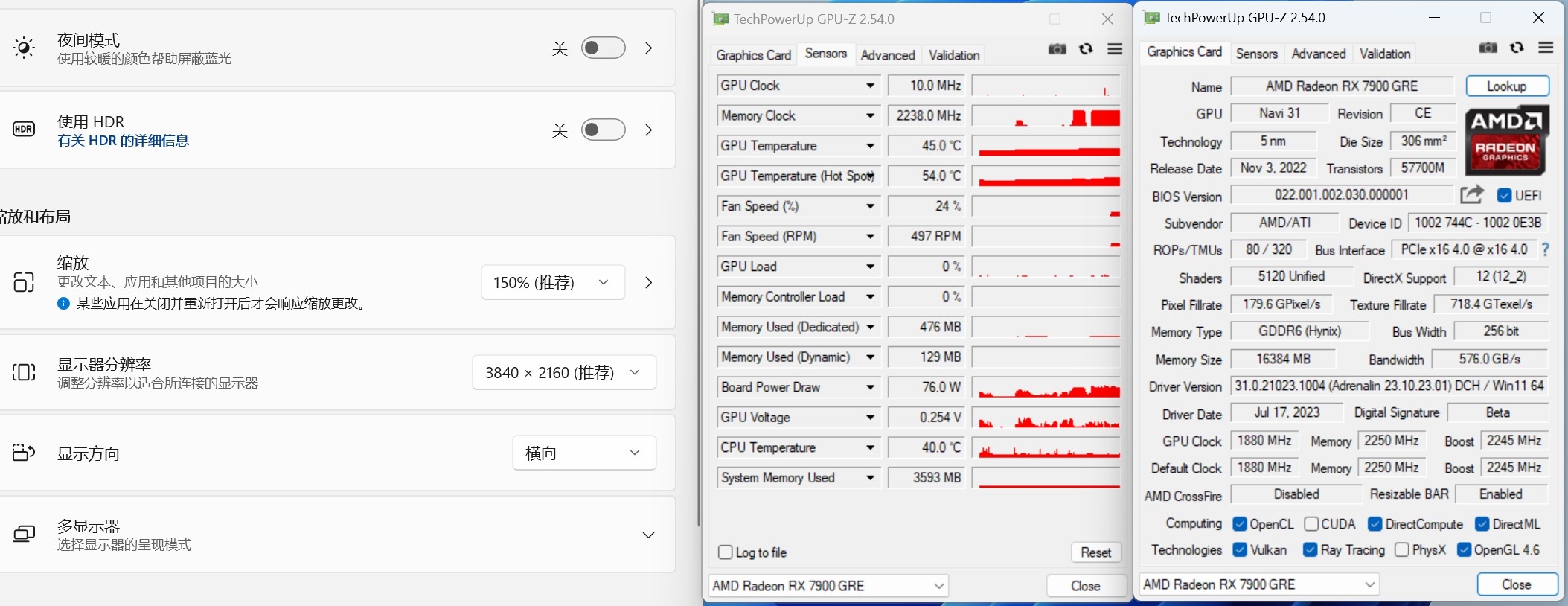Click the screenshot camera icon in Sensors window
Viewport: 1568px width, 606px height.
tap(1057, 49)
